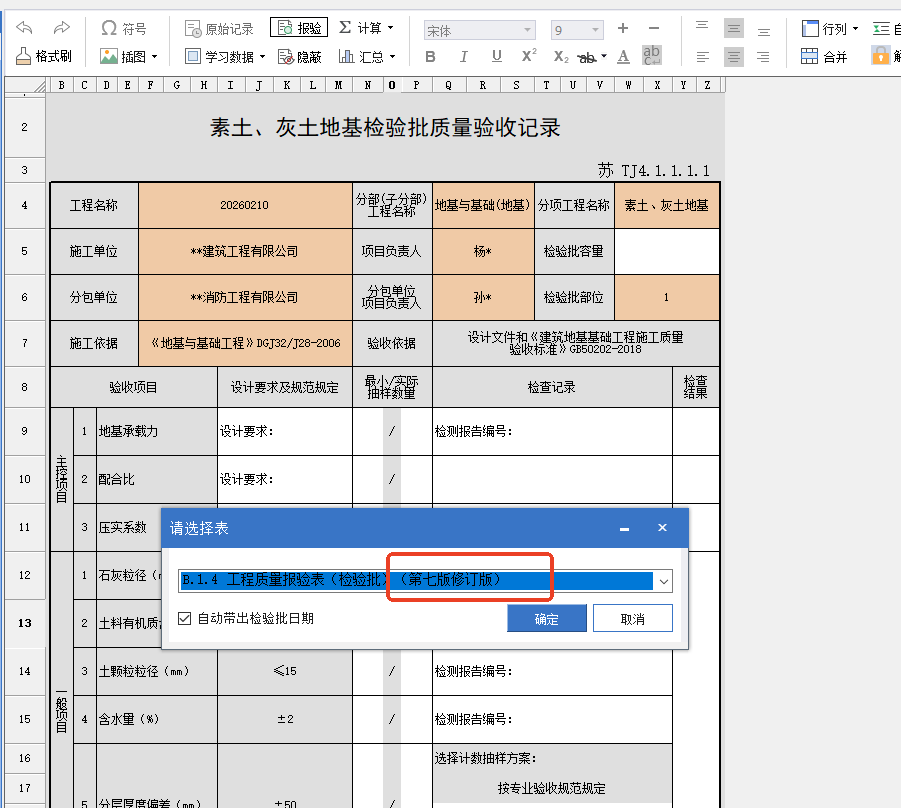901x808 pixels.
Task: Click the 隐蔽 toolbar icon
Action: [x=299, y=57]
